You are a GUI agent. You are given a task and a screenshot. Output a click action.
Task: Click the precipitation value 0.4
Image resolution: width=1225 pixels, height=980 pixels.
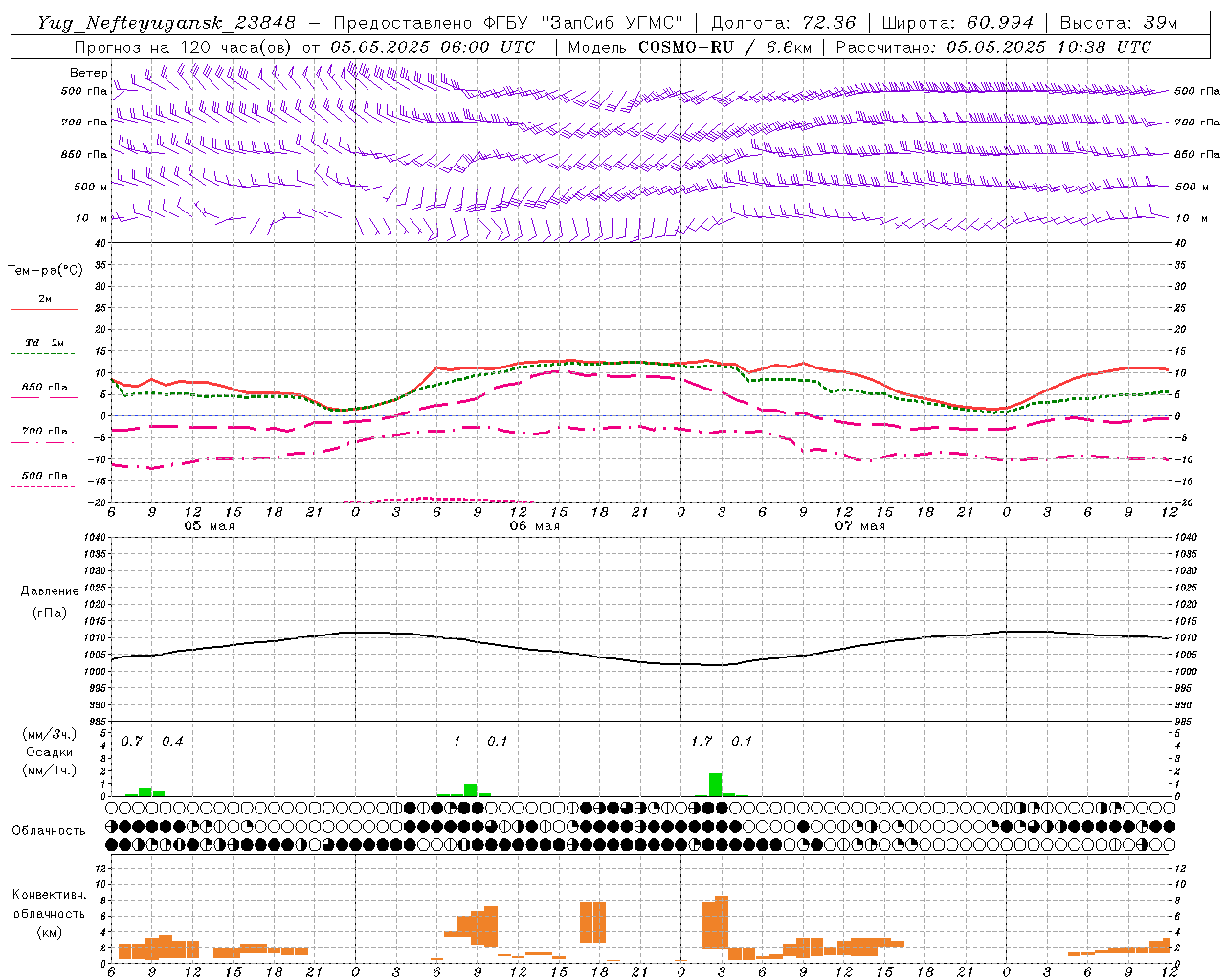(172, 741)
